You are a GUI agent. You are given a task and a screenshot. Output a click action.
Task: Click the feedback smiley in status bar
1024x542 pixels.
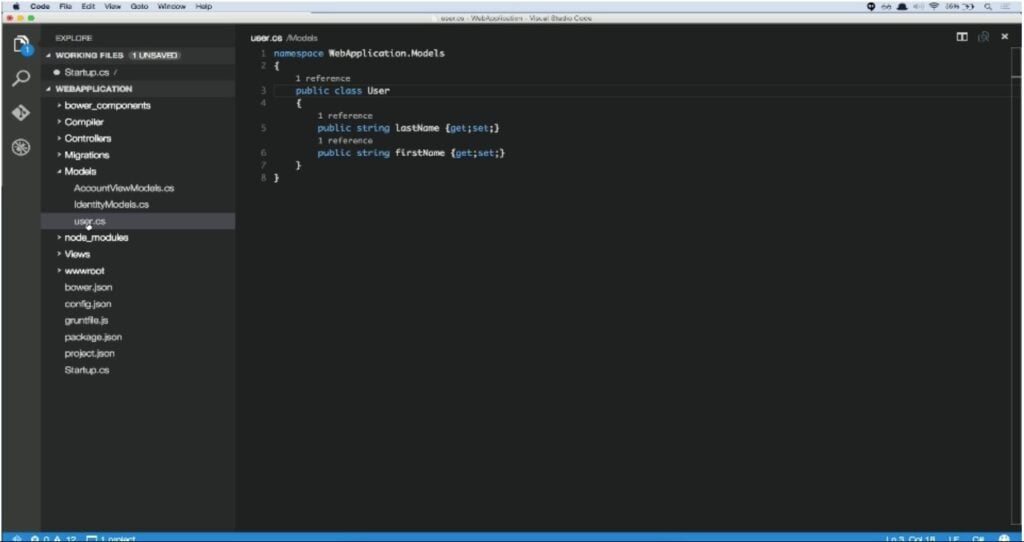click(1004, 539)
